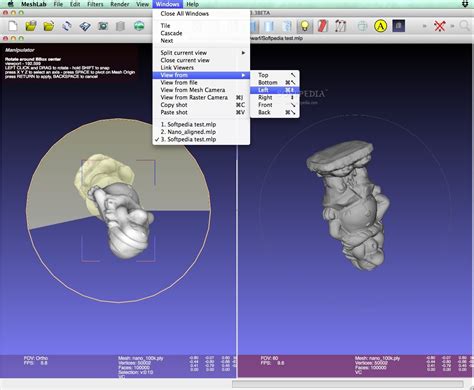
Task: Click 'FOV: 60' text in right viewport
Action: point(269,358)
